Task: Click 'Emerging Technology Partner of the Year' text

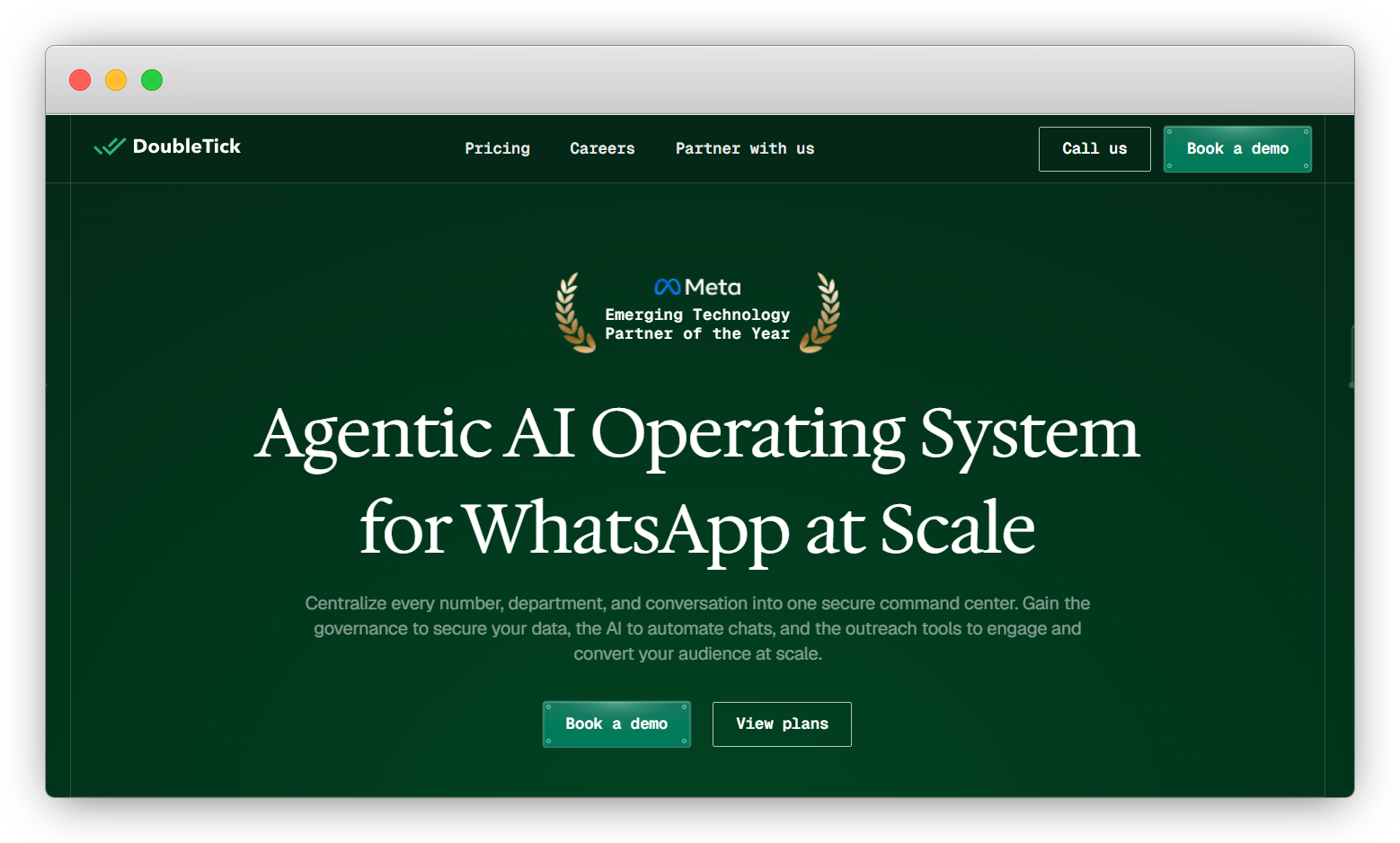Action: point(697,324)
